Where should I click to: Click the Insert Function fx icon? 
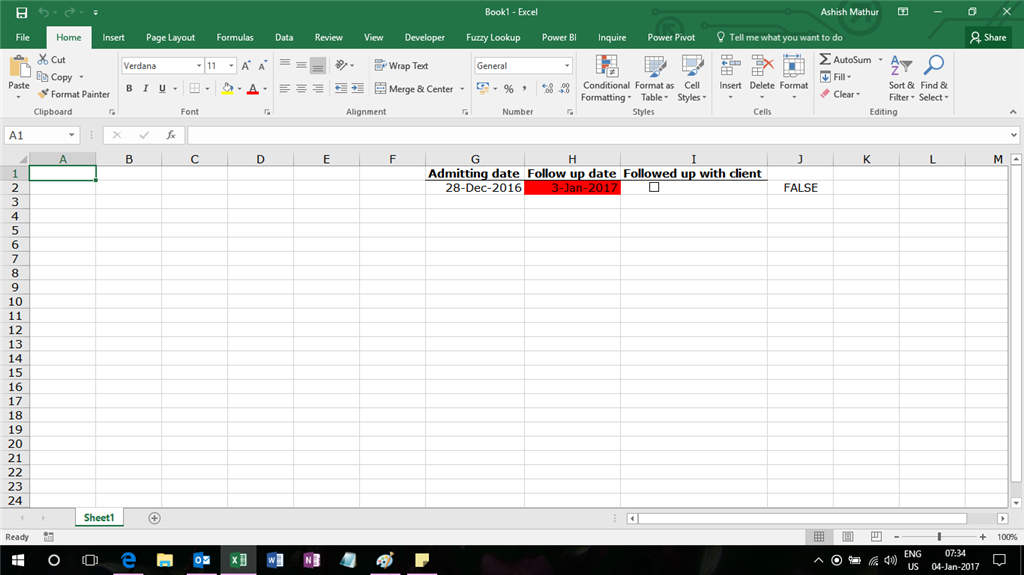coord(171,135)
